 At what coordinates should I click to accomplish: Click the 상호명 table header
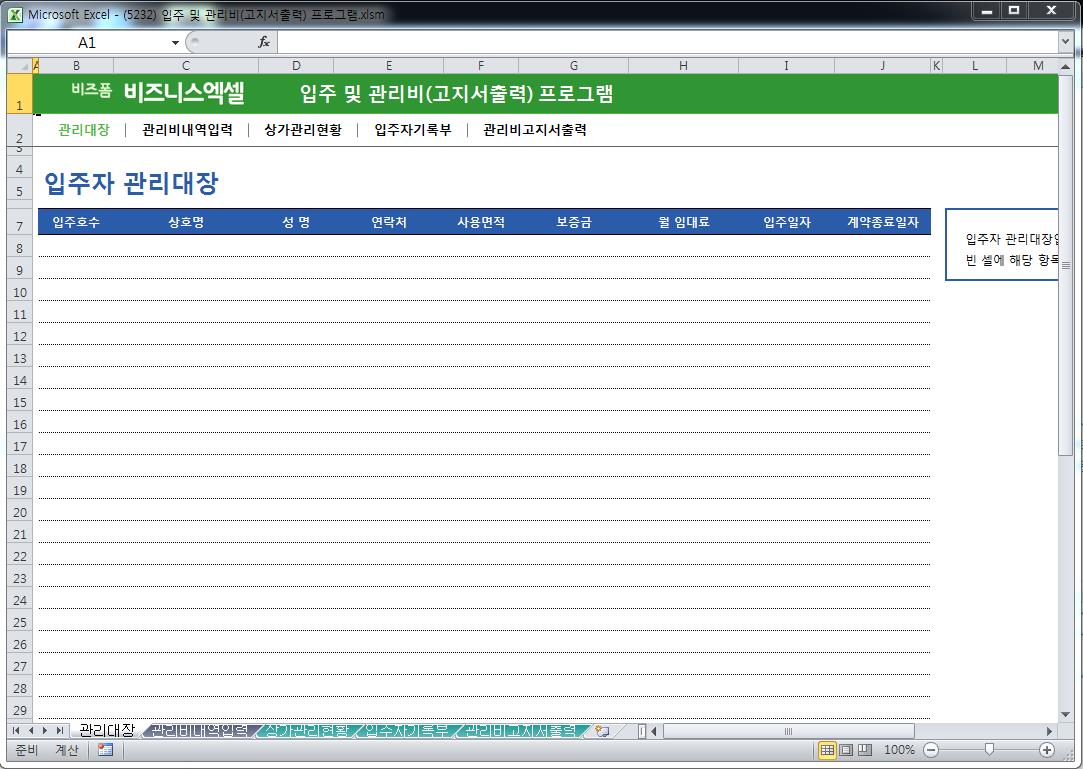pyautogui.click(x=186, y=222)
